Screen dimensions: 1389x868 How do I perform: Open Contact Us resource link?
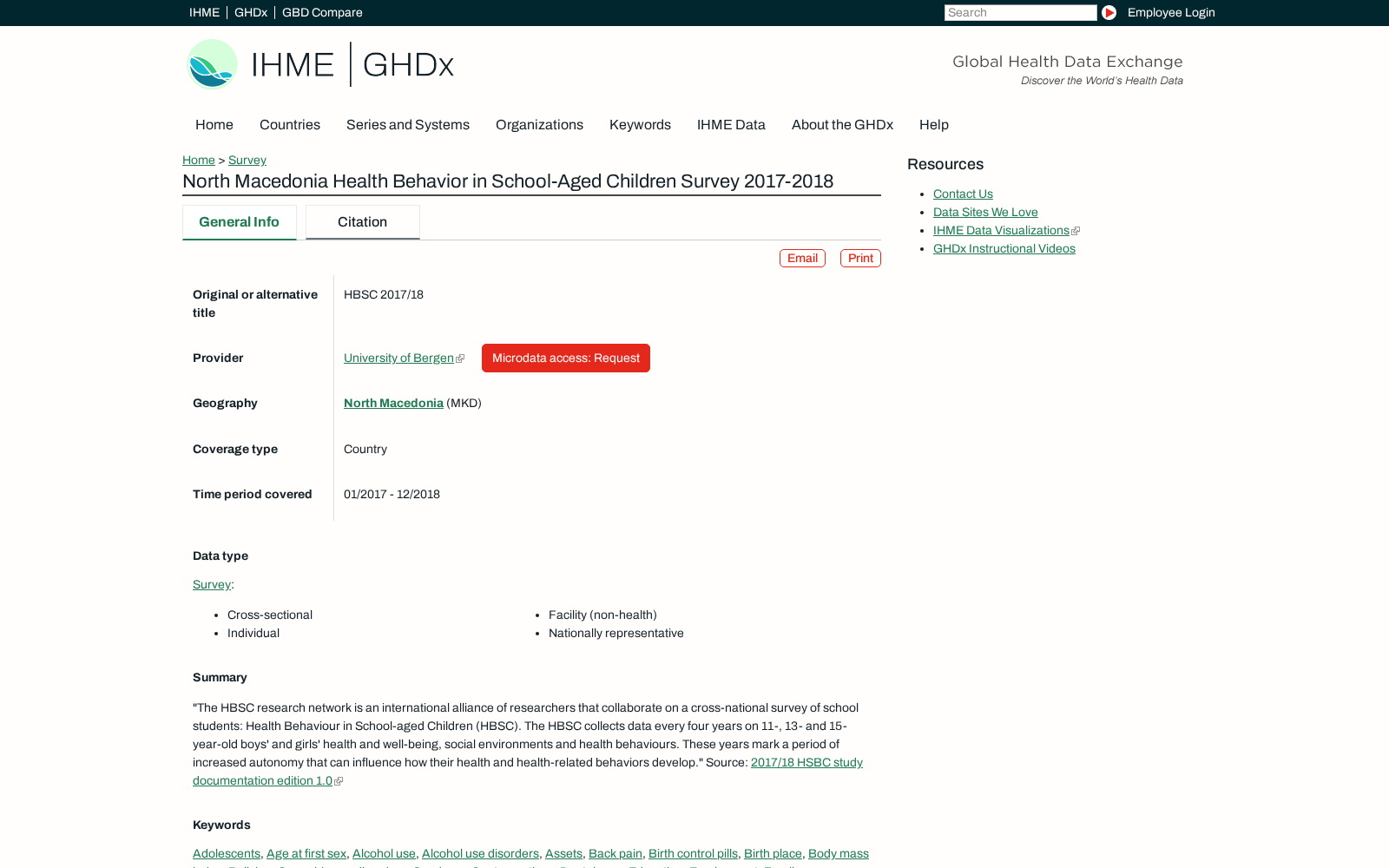[963, 194]
